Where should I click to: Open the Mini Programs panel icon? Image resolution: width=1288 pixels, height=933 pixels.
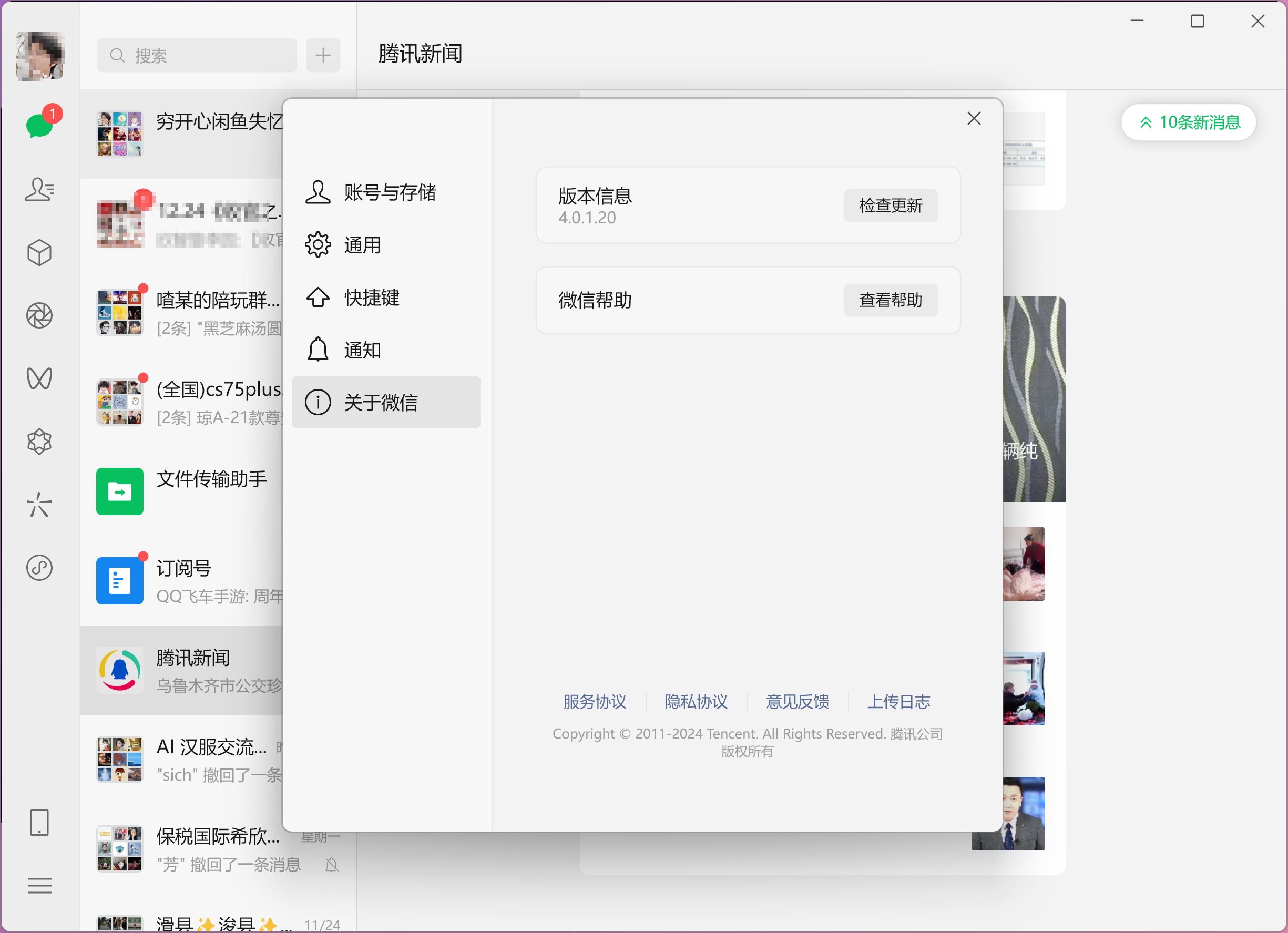click(x=39, y=442)
